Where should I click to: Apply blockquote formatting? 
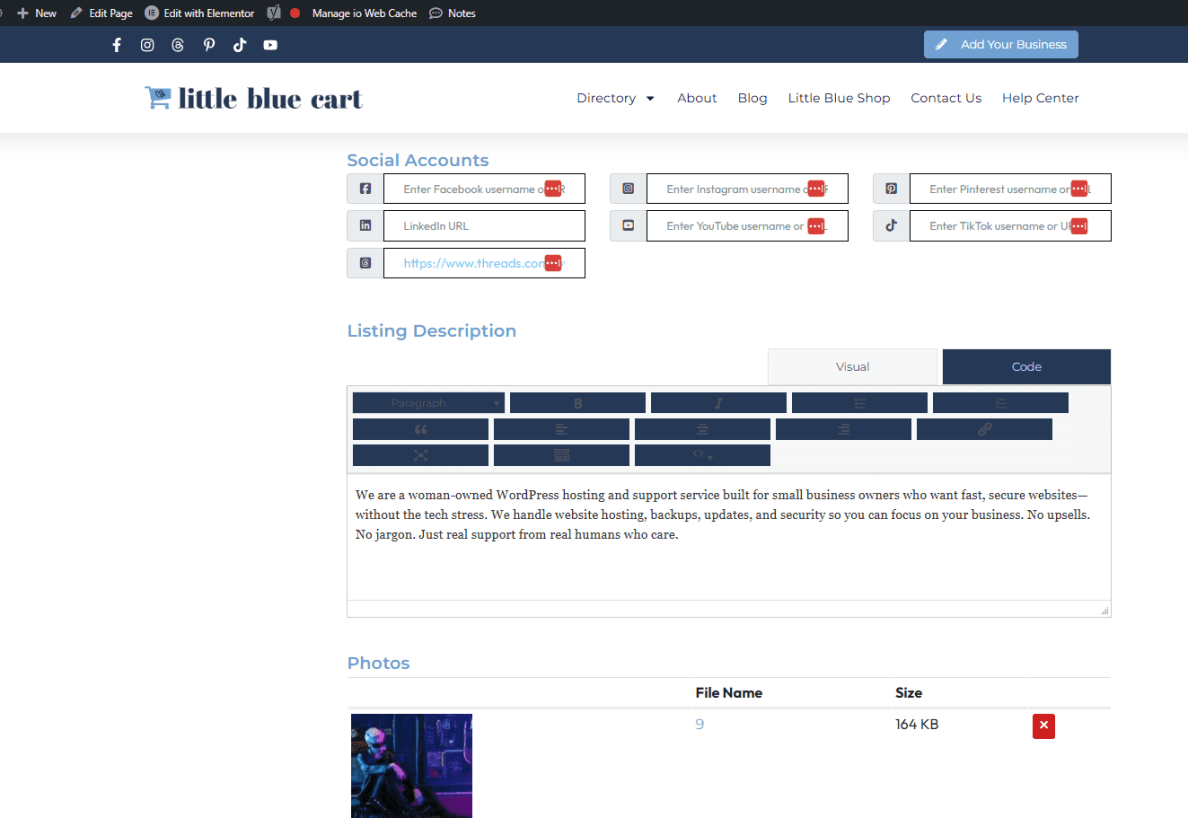420,428
